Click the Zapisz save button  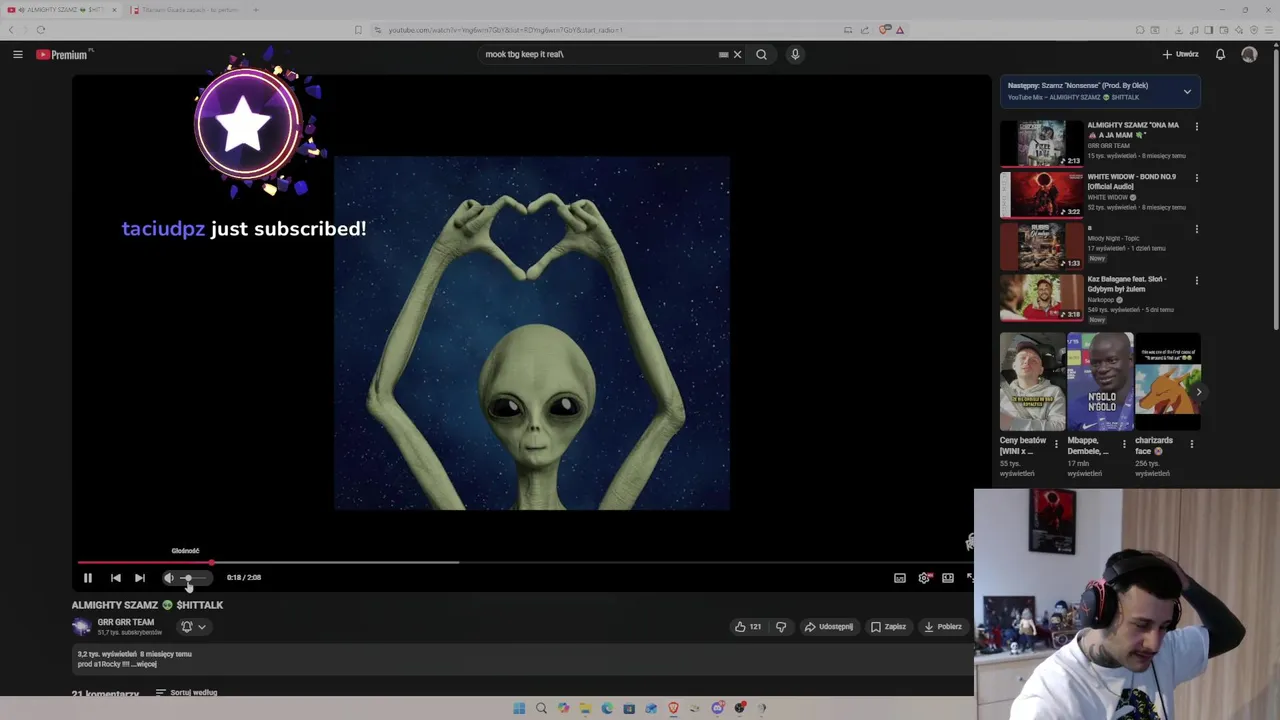pos(888,627)
